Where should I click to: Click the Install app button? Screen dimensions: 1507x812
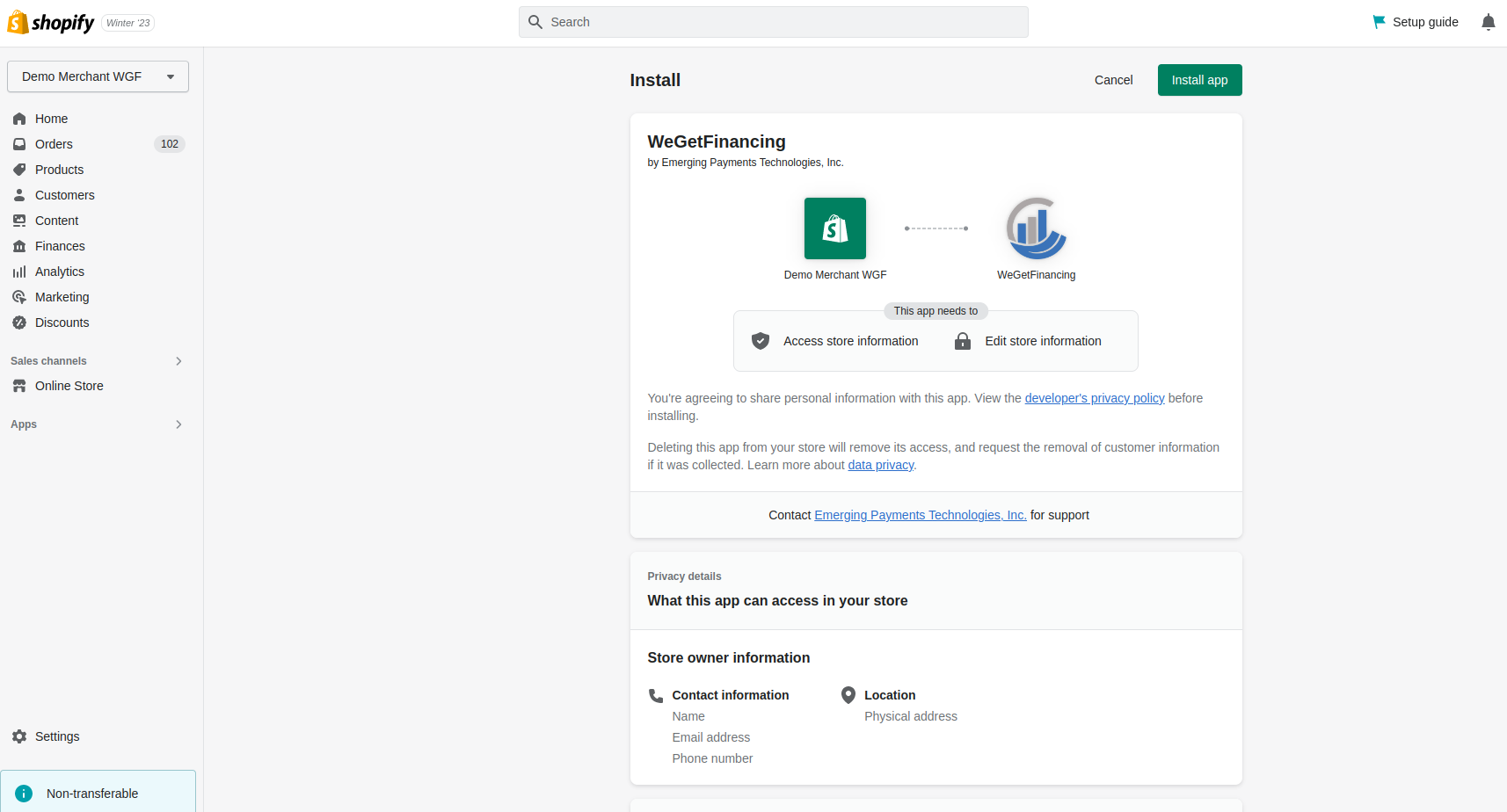coord(1199,80)
